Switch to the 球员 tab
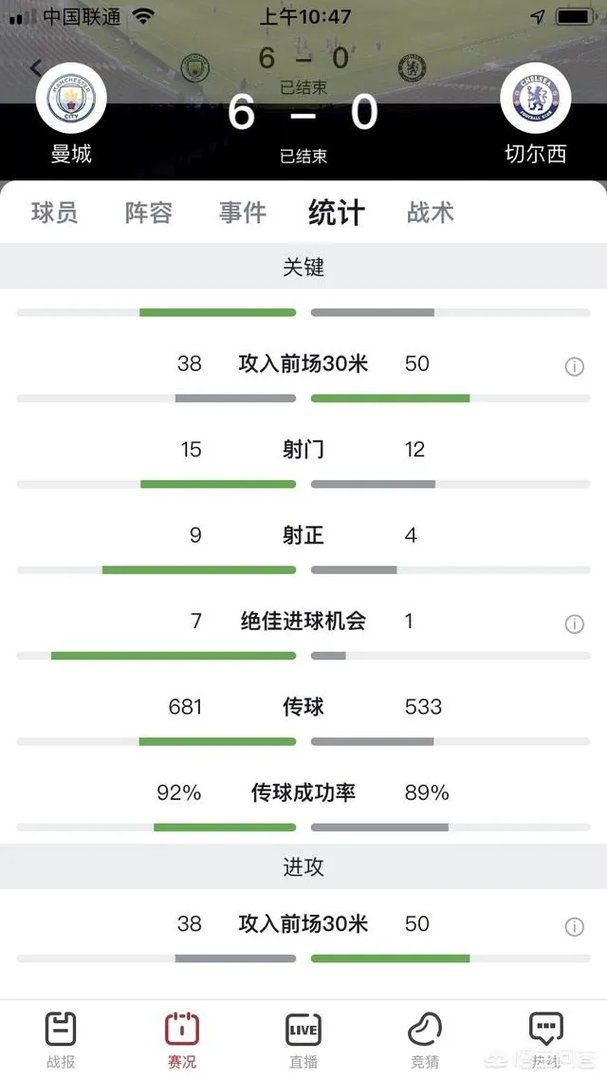This screenshot has width=607, height=1080. pos(55,213)
